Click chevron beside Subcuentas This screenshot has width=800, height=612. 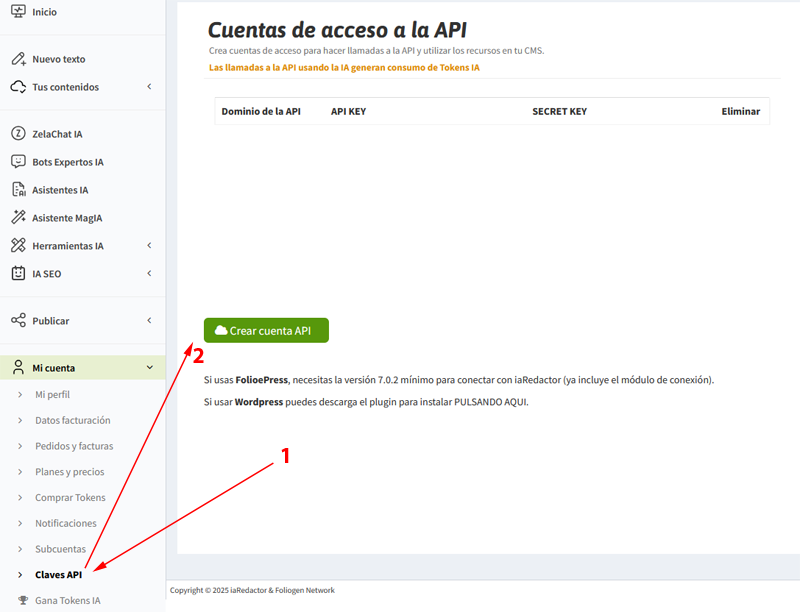click(x=20, y=549)
